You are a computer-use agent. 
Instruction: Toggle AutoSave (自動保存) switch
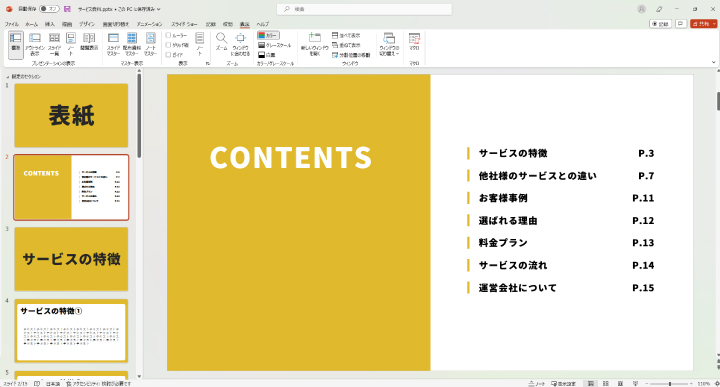pos(49,9)
